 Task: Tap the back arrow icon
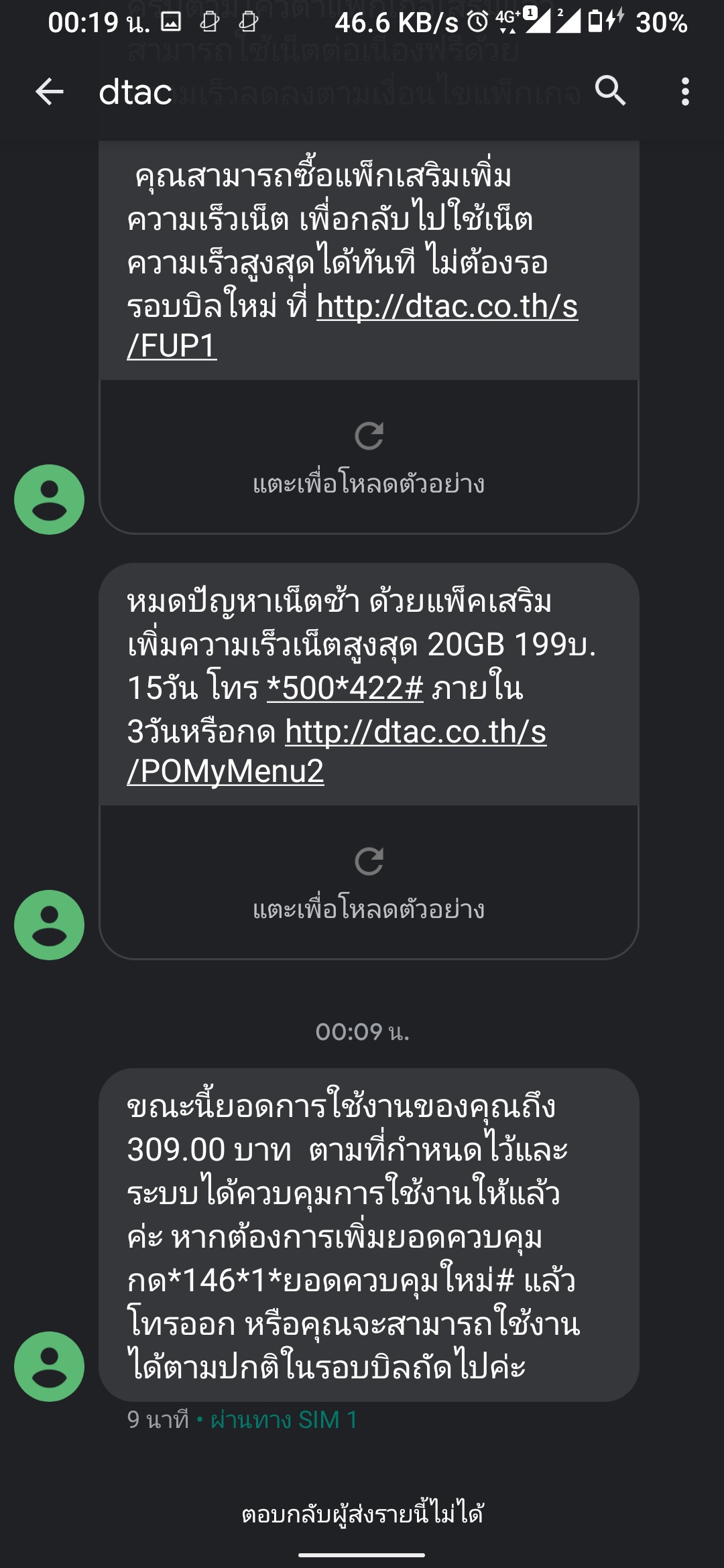[49, 91]
